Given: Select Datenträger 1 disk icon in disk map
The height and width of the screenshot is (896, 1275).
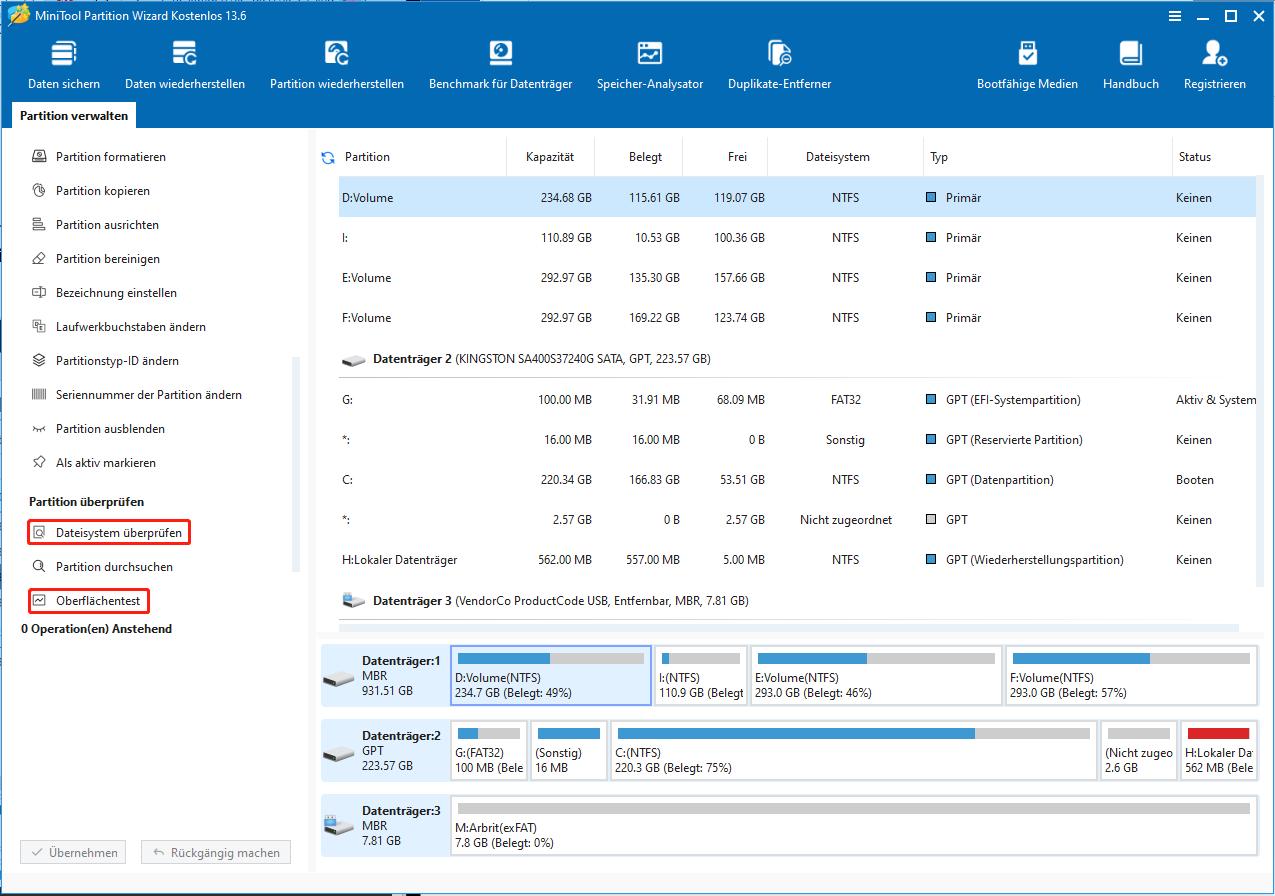Looking at the screenshot, I should (x=338, y=677).
